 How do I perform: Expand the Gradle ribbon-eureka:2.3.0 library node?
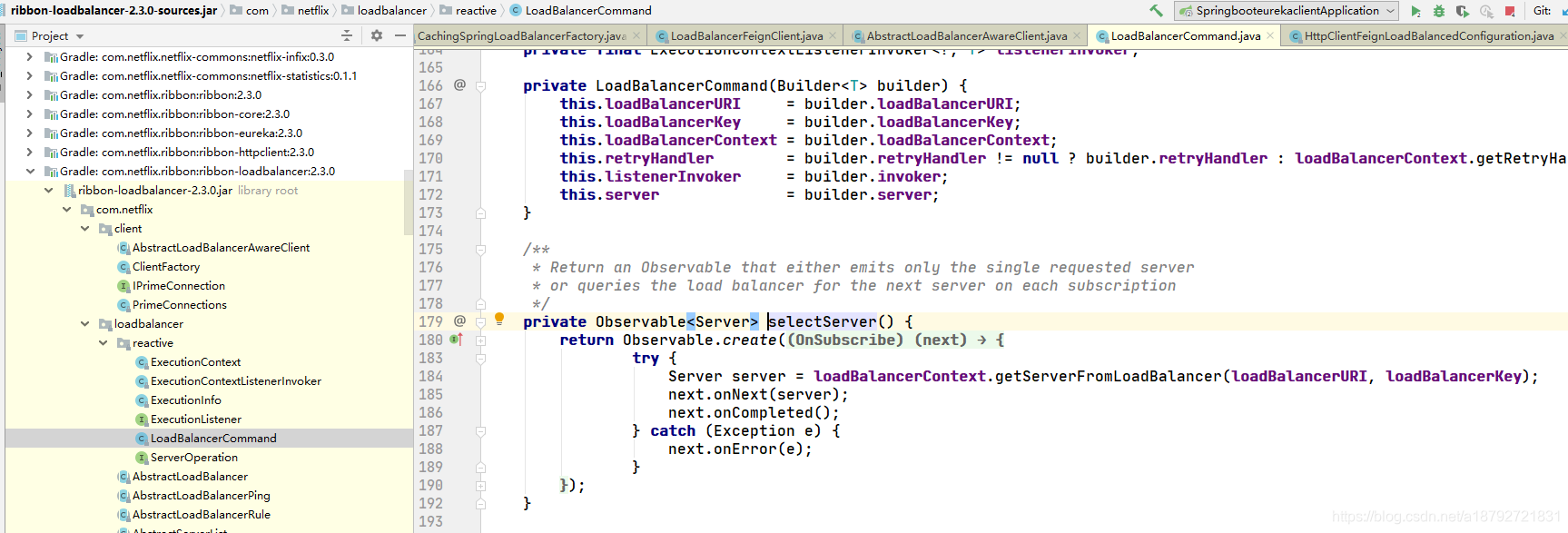[x=30, y=133]
